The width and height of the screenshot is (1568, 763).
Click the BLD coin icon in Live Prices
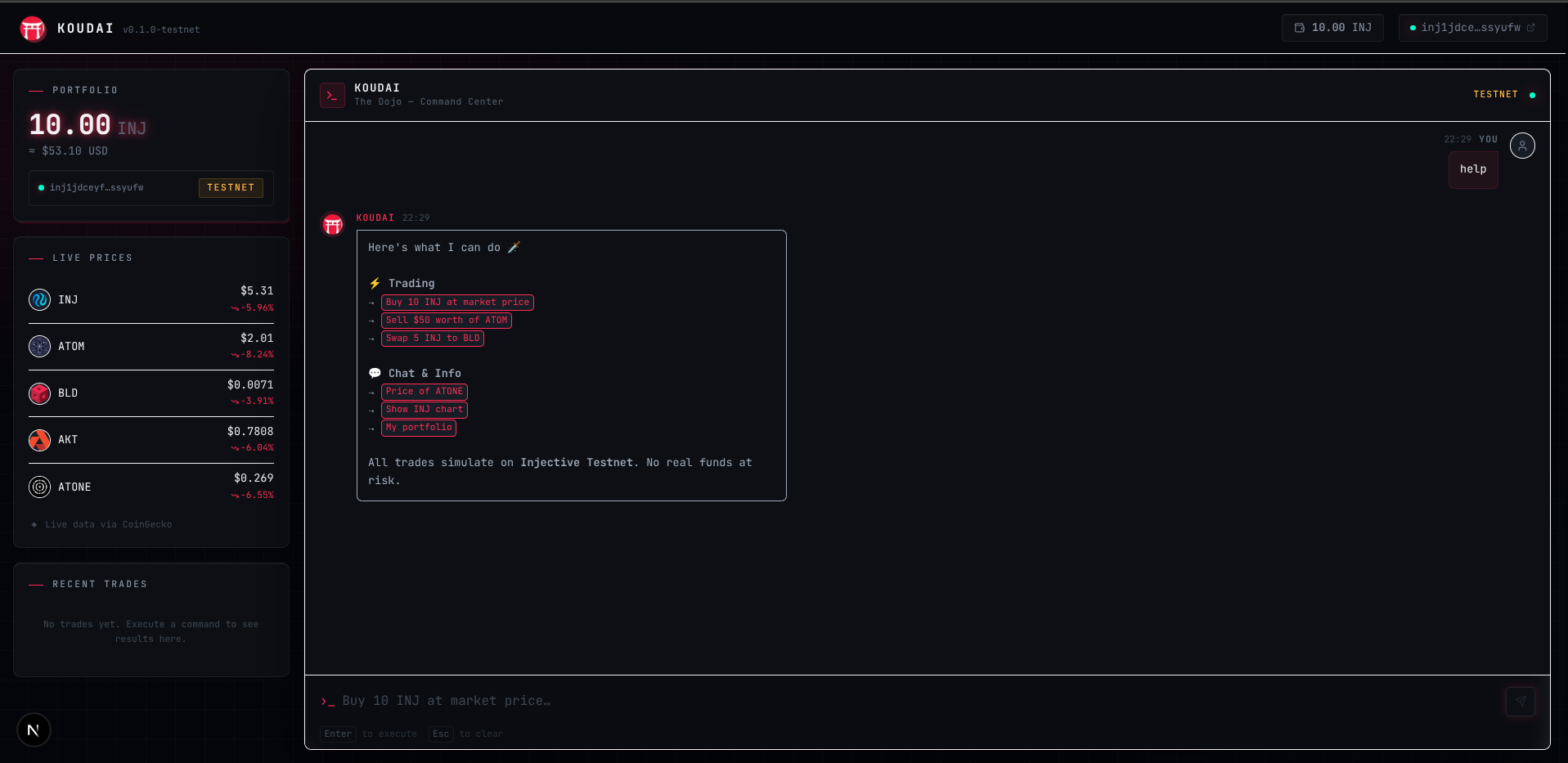[39, 393]
